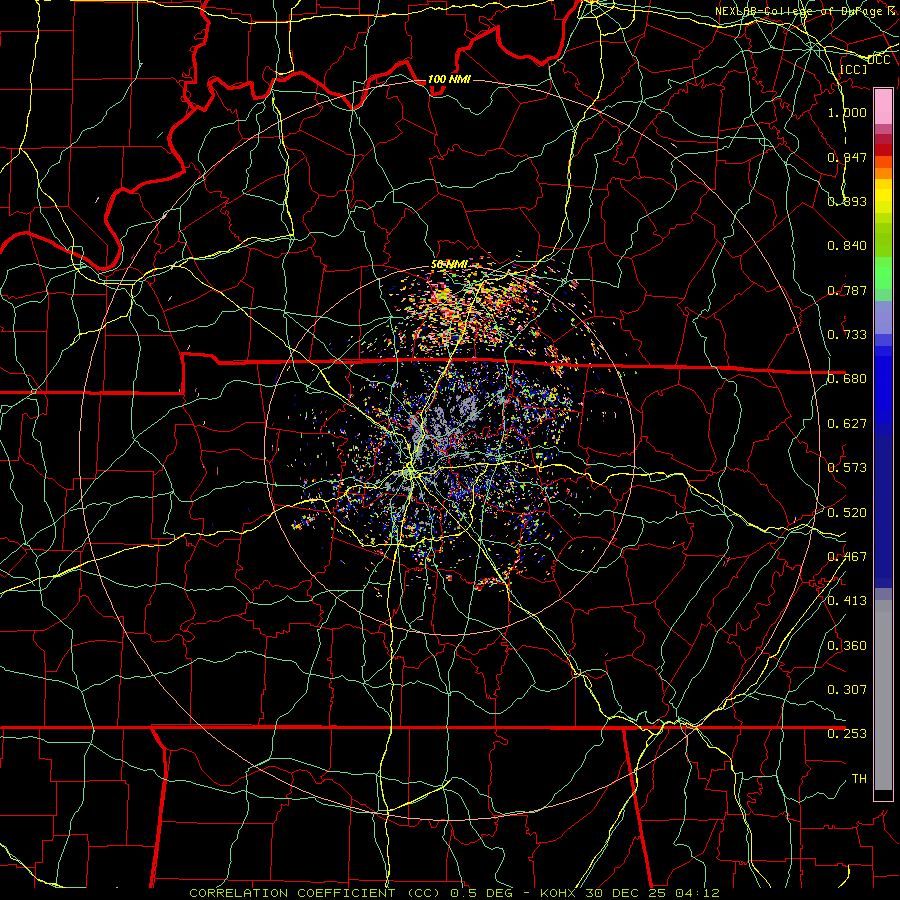Pick the orange swatch on the color bar
Screen dimensions: 900x900
pyautogui.click(x=883, y=173)
